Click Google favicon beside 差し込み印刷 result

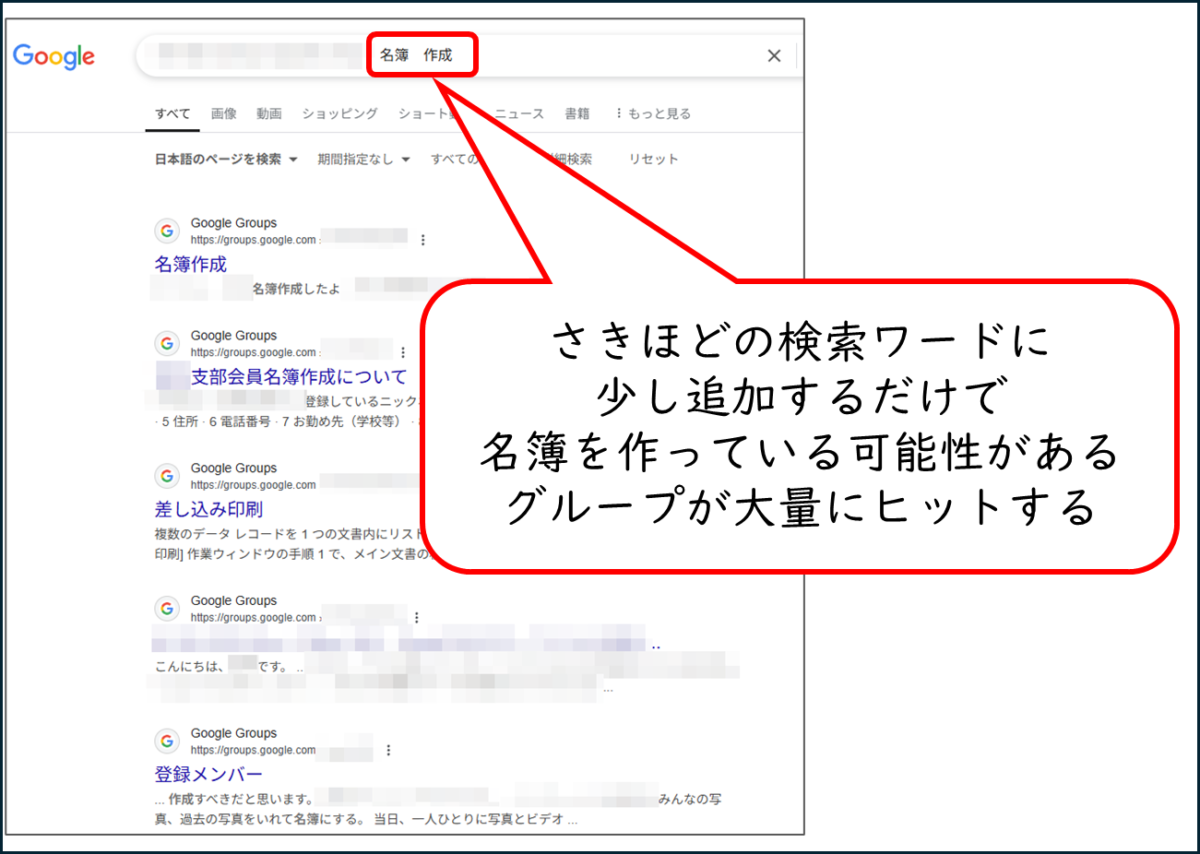point(167,476)
